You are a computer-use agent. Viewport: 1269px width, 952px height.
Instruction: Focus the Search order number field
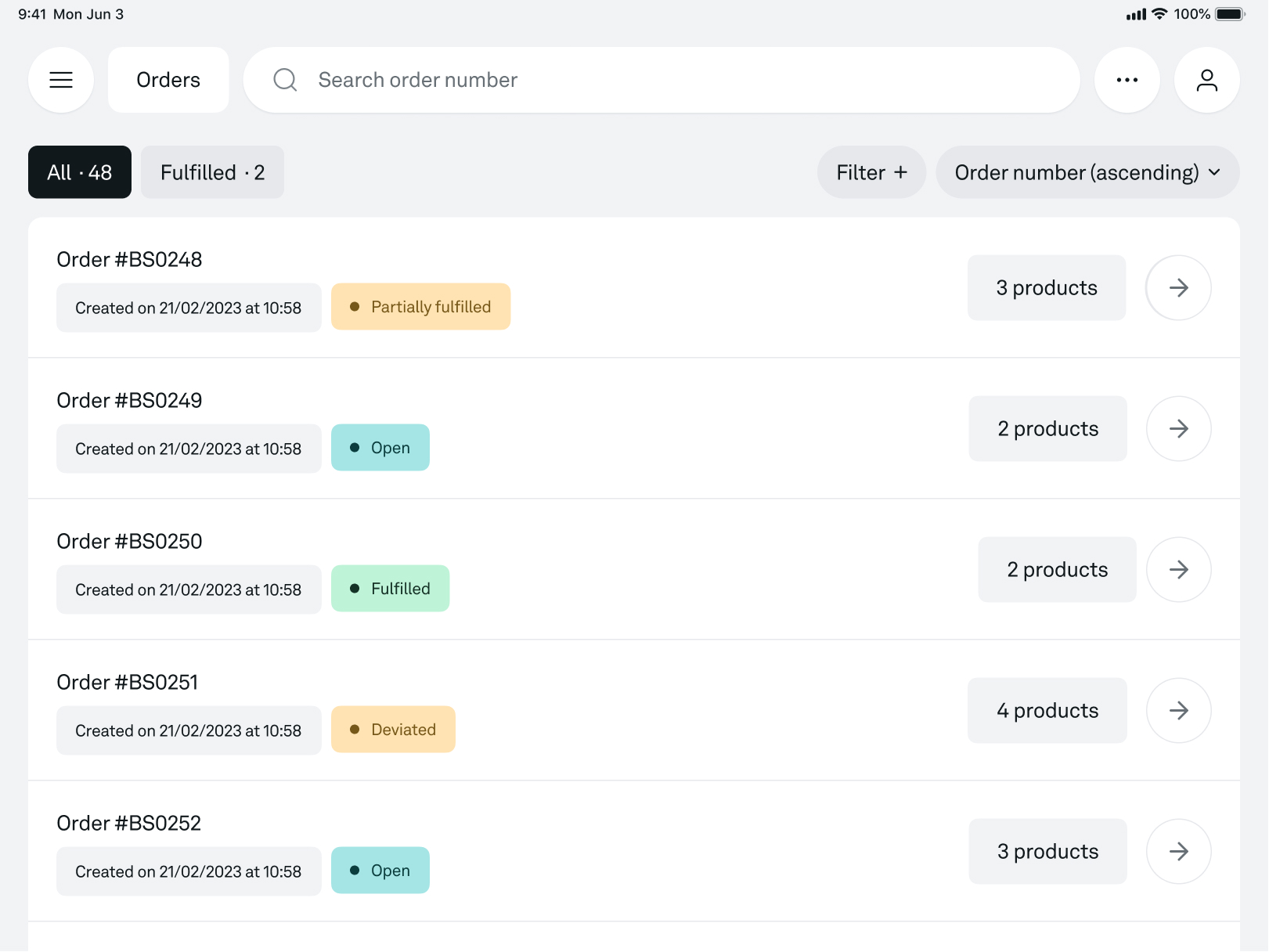662,80
